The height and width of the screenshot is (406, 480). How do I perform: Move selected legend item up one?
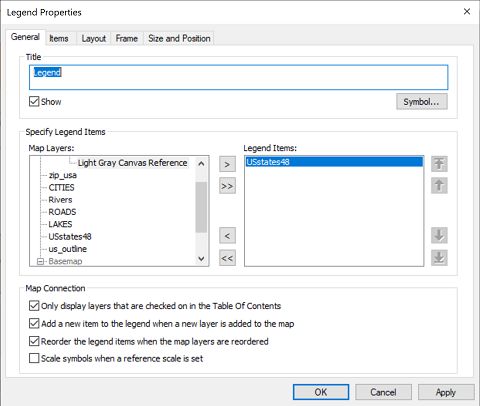click(x=439, y=186)
